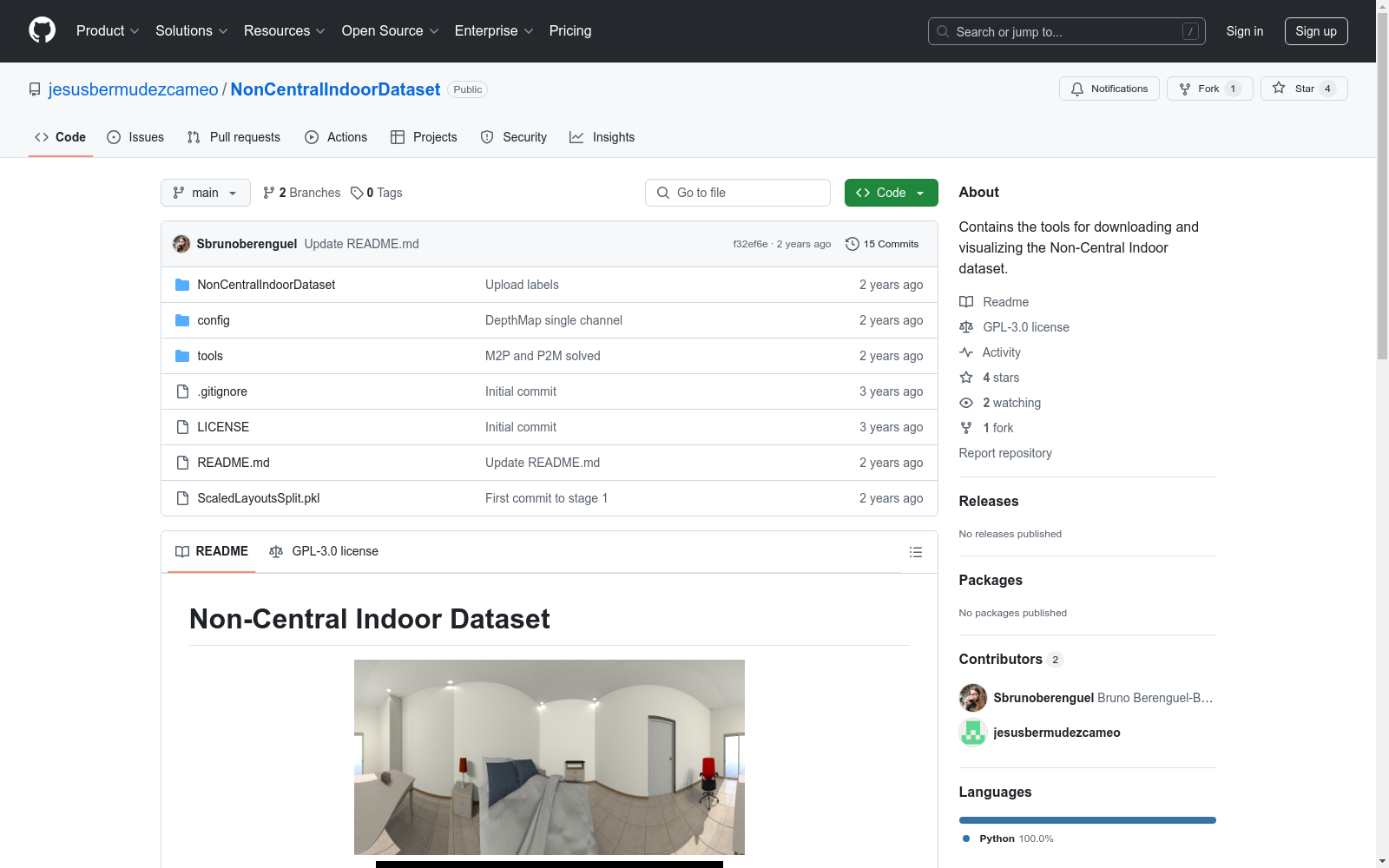Expand the Open Source menu

[391, 30]
